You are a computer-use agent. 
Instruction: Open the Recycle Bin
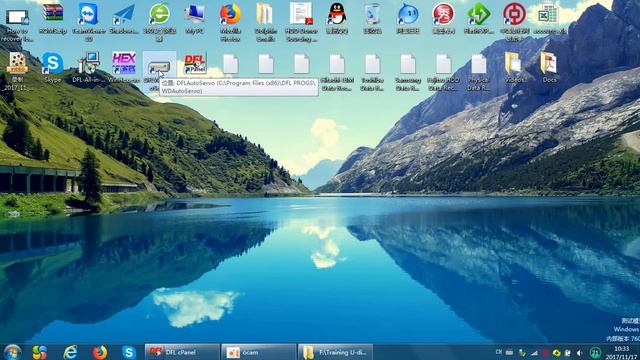[372, 18]
